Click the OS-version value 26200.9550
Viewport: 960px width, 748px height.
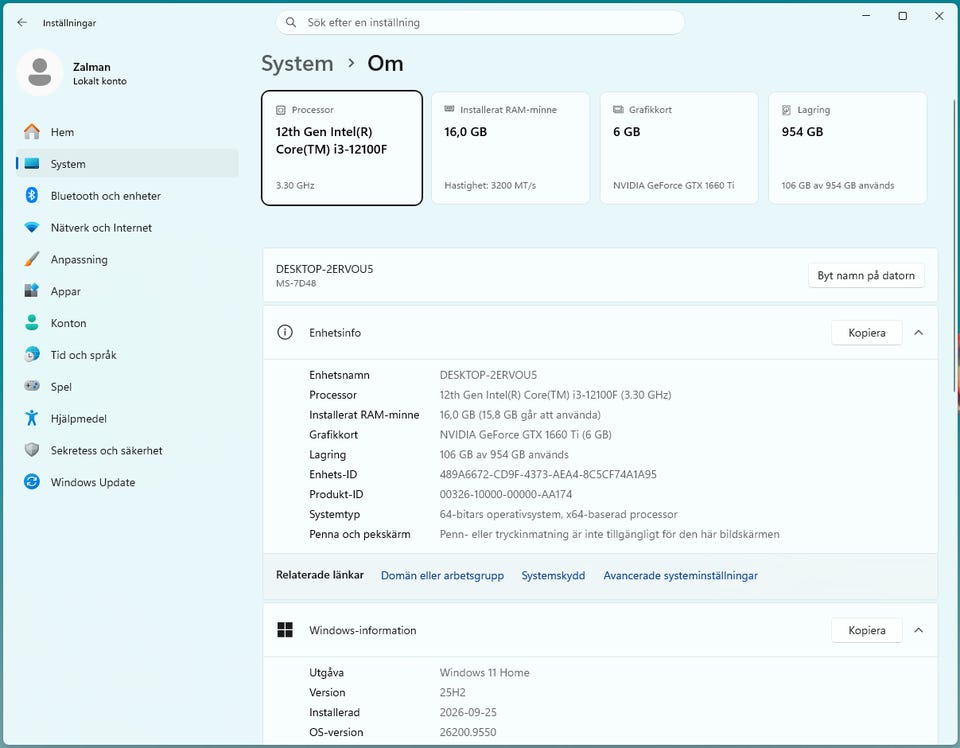tap(468, 732)
